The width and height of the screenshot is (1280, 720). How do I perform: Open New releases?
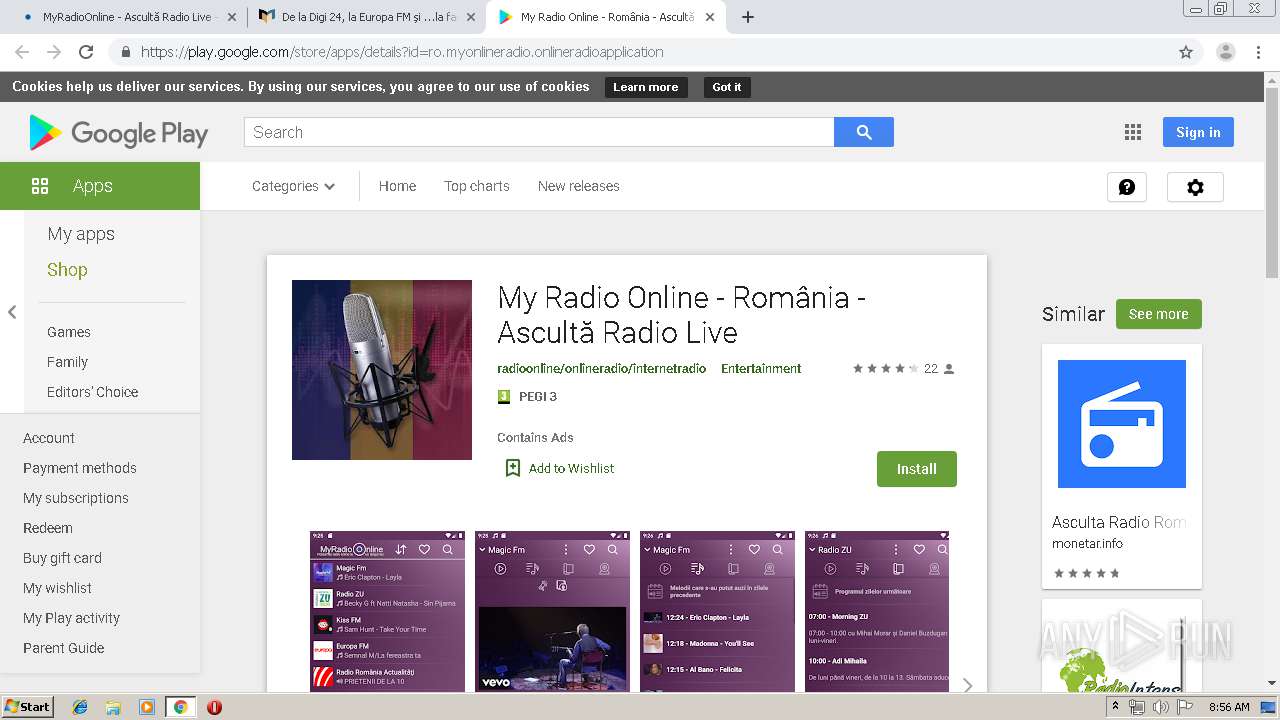[x=578, y=186]
